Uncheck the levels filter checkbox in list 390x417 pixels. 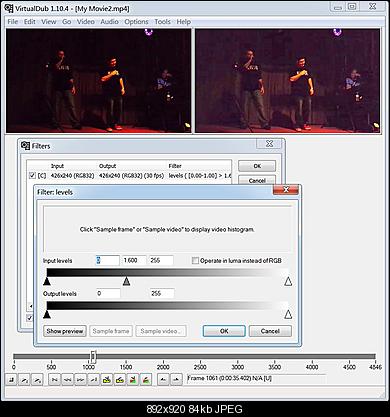tap(32, 175)
